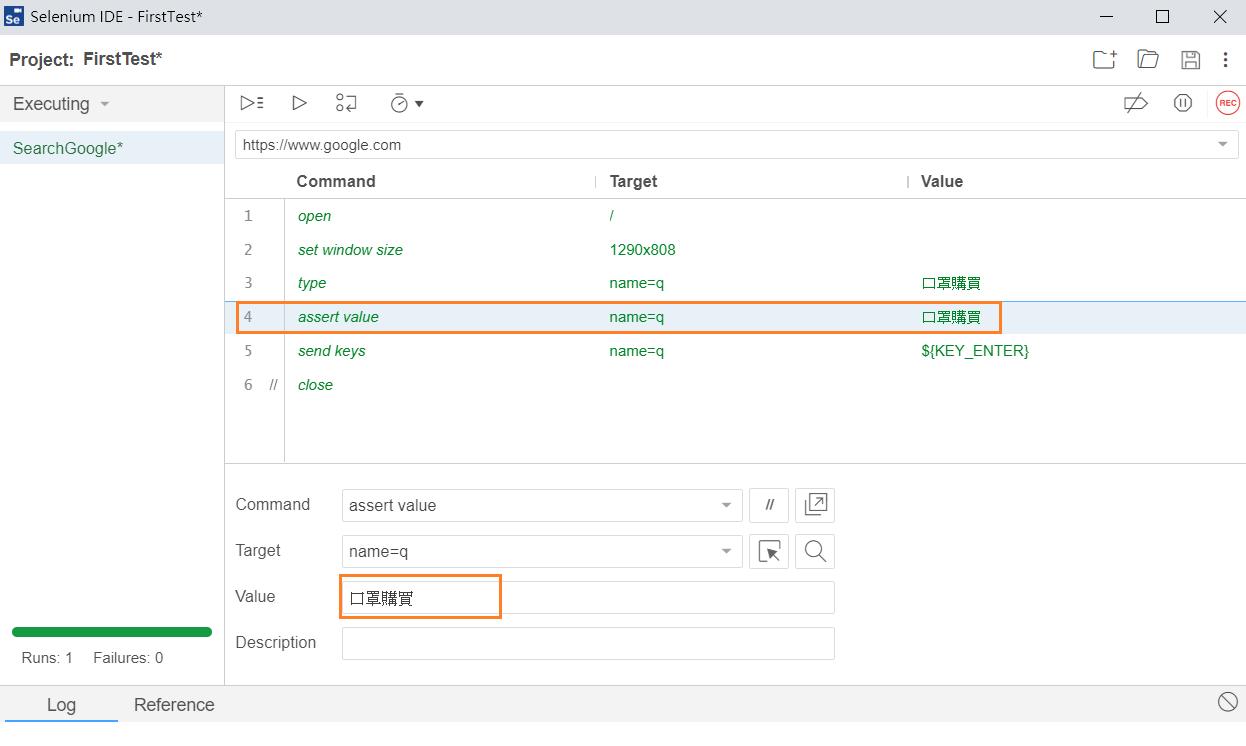Open project folder icon

point(1148,59)
